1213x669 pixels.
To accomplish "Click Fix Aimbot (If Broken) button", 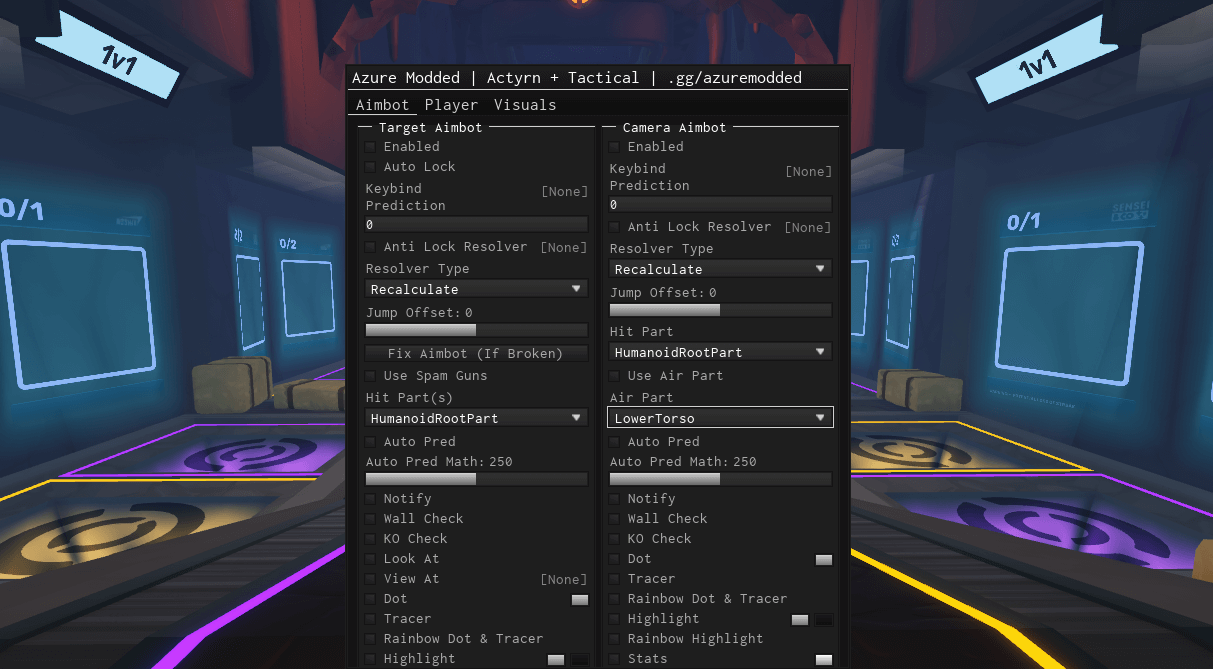I will tap(476, 353).
